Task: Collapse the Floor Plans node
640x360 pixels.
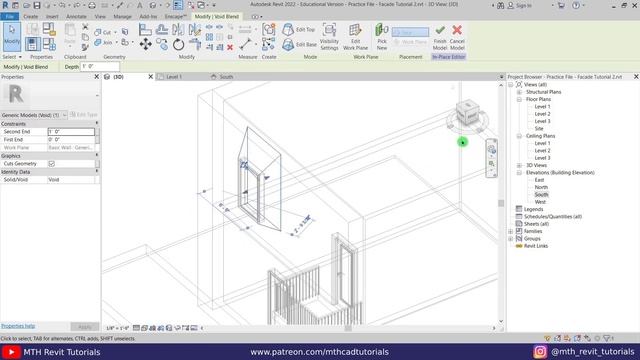Action: 519,99
